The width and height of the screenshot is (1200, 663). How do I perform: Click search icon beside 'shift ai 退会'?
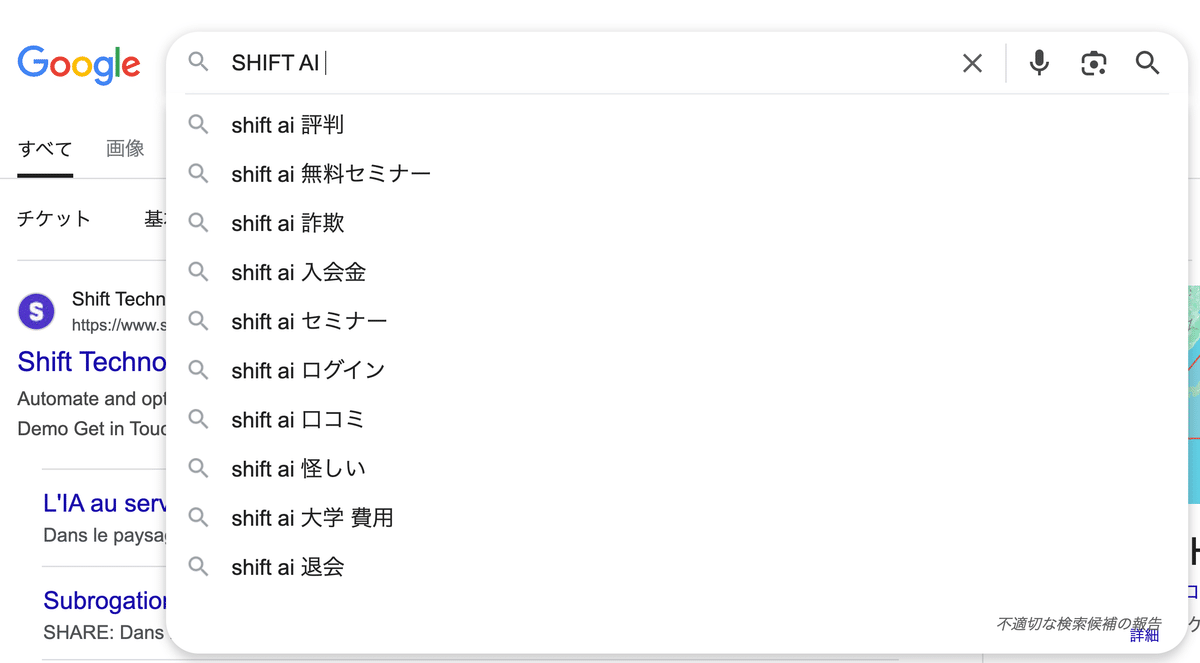pos(199,567)
